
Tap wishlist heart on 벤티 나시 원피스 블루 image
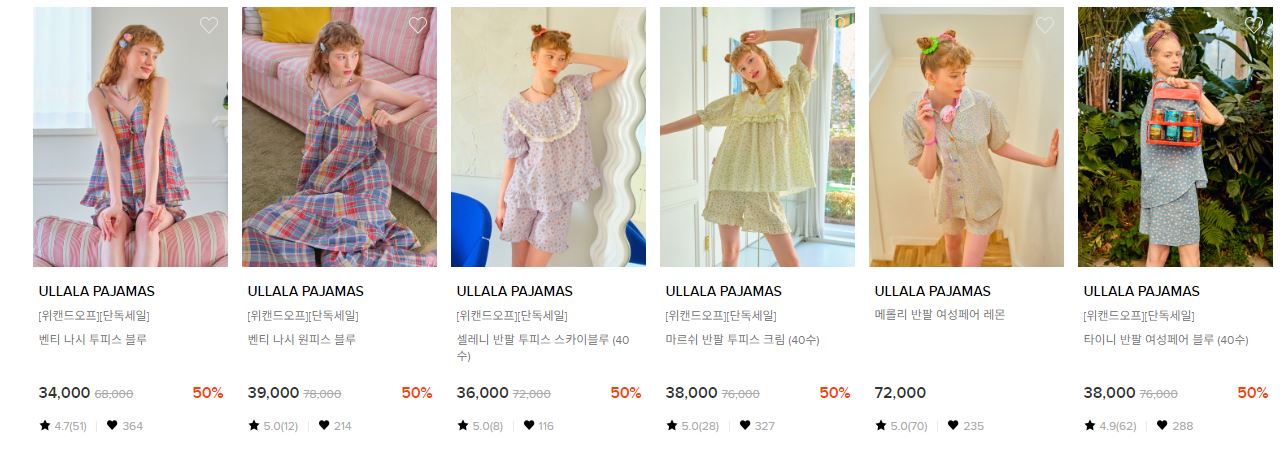(x=417, y=26)
